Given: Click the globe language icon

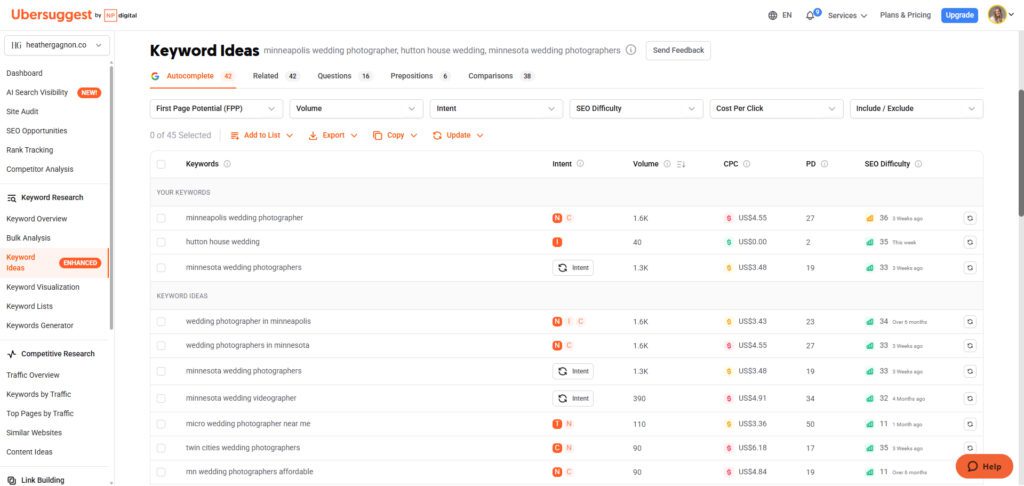Looking at the screenshot, I should (x=772, y=15).
